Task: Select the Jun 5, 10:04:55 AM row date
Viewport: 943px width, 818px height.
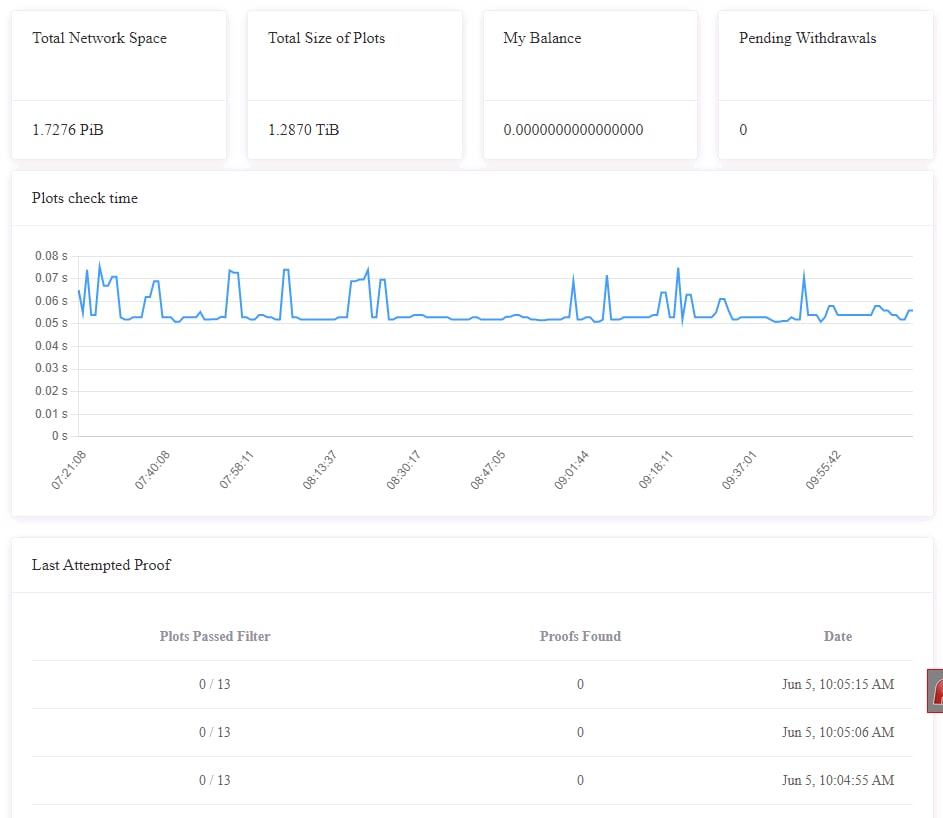Action: point(838,780)
